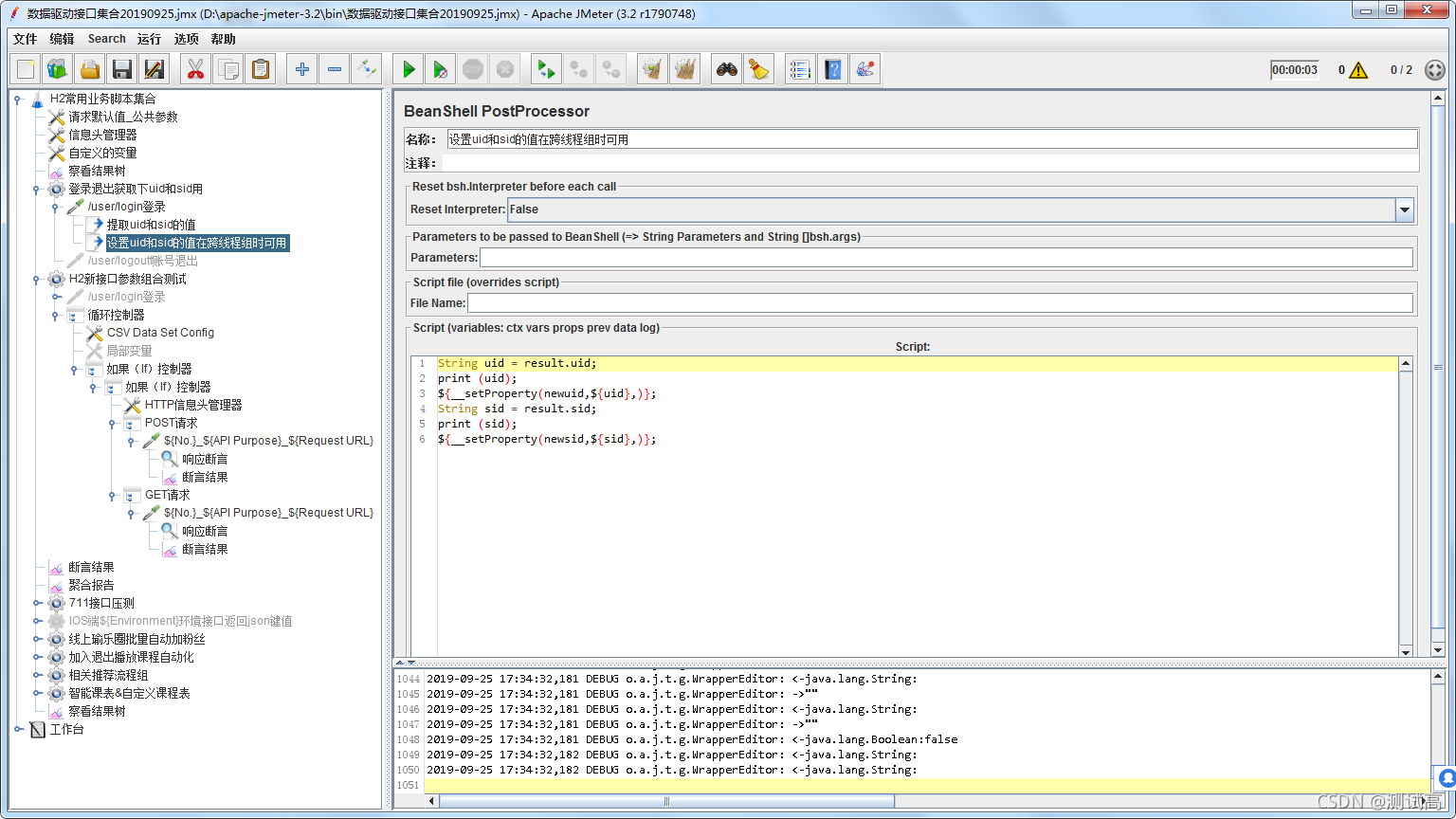Expand all tree nodes with the plus icon

coord(302,69)
